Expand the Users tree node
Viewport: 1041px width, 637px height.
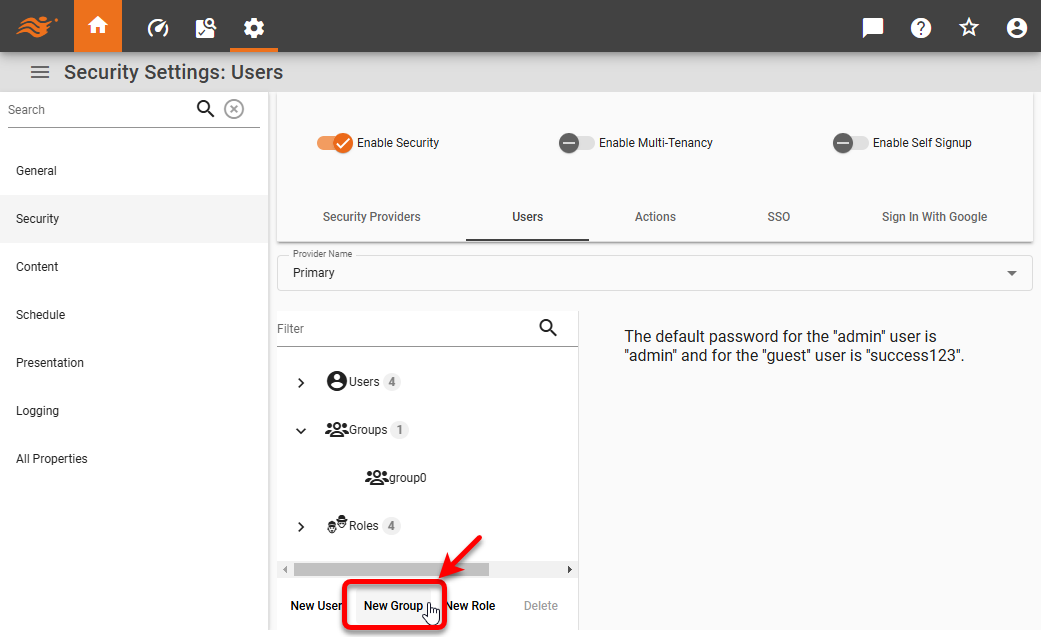[x=300, y=381]
